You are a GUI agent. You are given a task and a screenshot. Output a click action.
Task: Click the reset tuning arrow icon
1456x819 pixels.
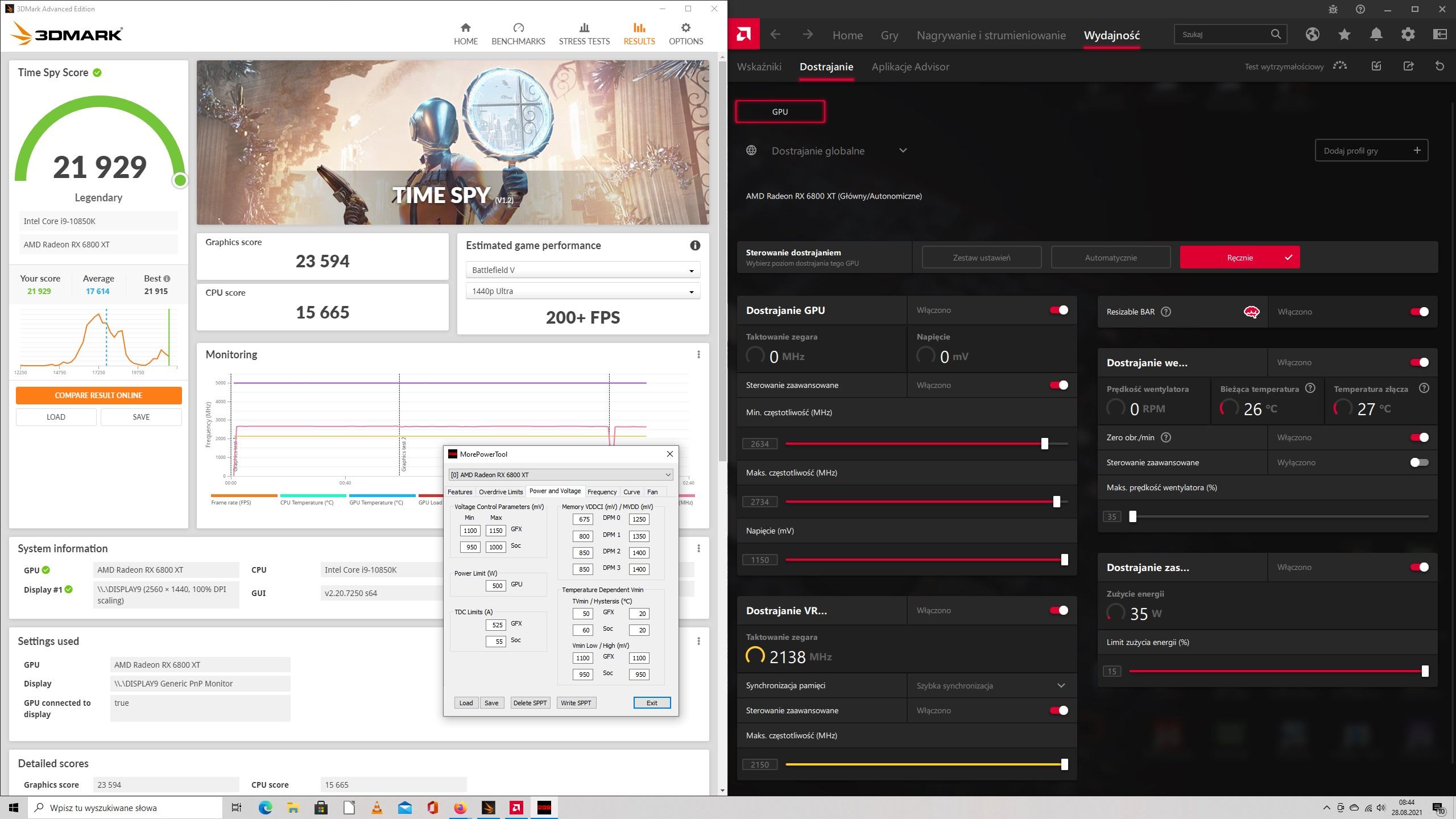coord(1440,67)
